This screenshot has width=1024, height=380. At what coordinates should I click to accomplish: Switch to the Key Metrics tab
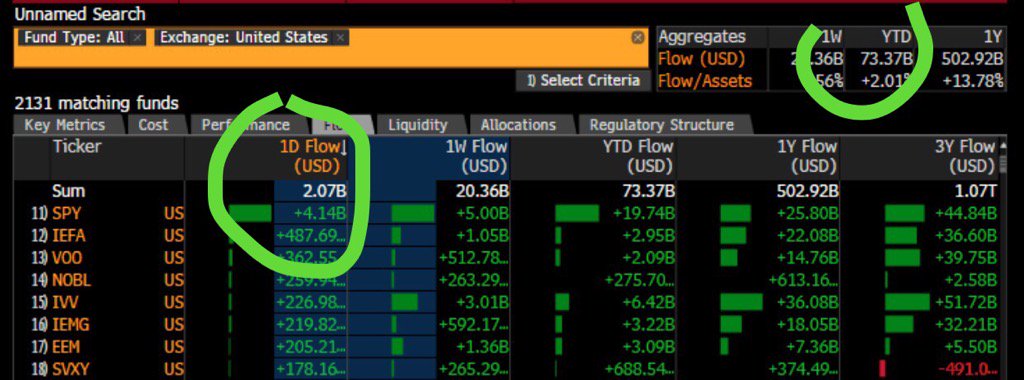pos(64,125)
